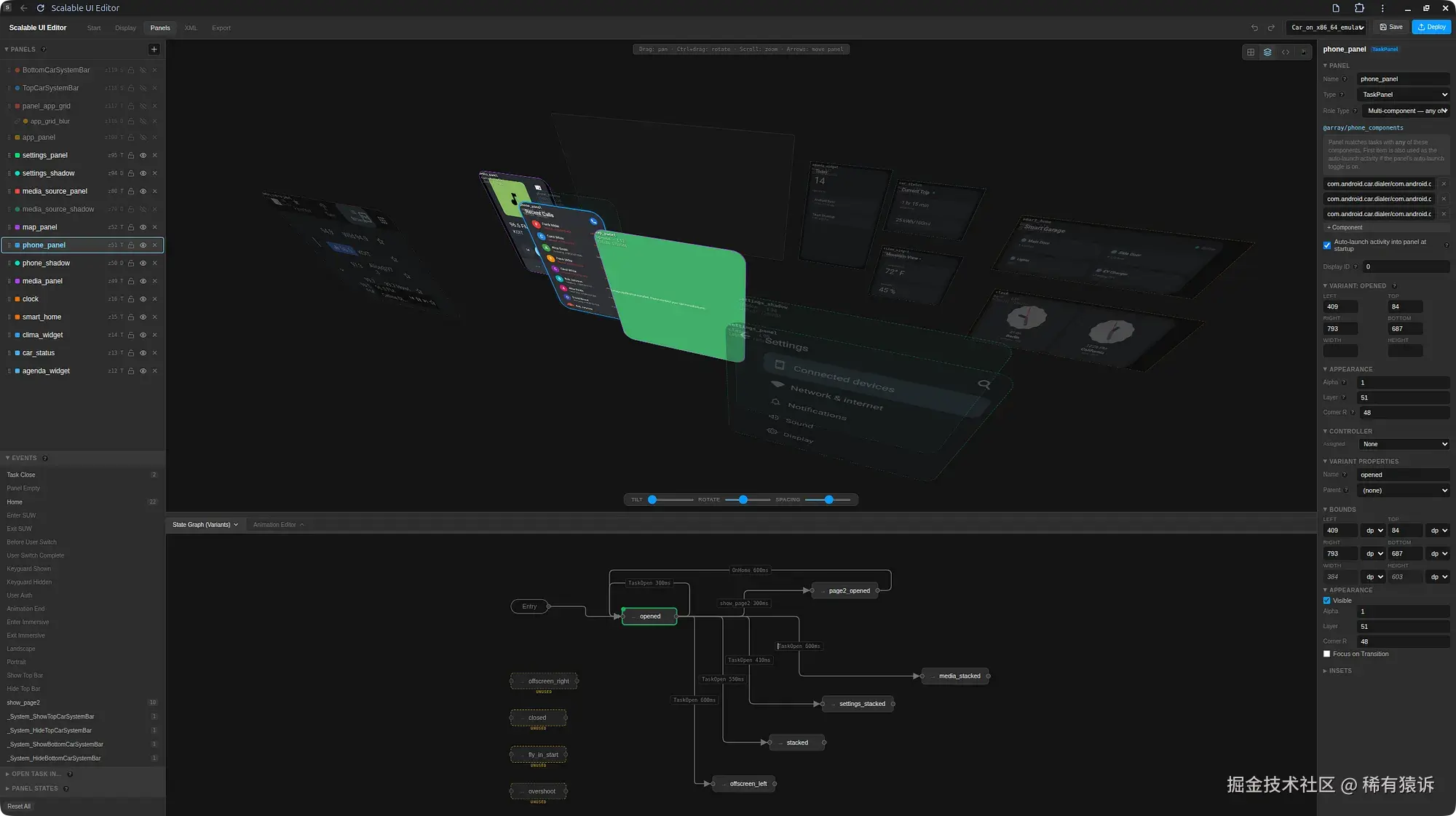This screenshot has width=1456, height=816.
Task: Open the Controller Assigned None dropdown
Action: (1404, 445)
